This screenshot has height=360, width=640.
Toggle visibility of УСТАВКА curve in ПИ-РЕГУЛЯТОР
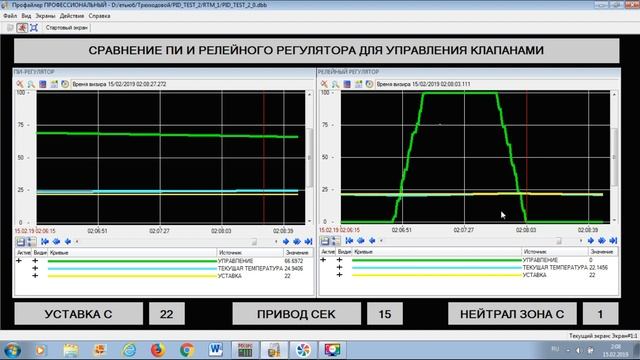point(35,276)
